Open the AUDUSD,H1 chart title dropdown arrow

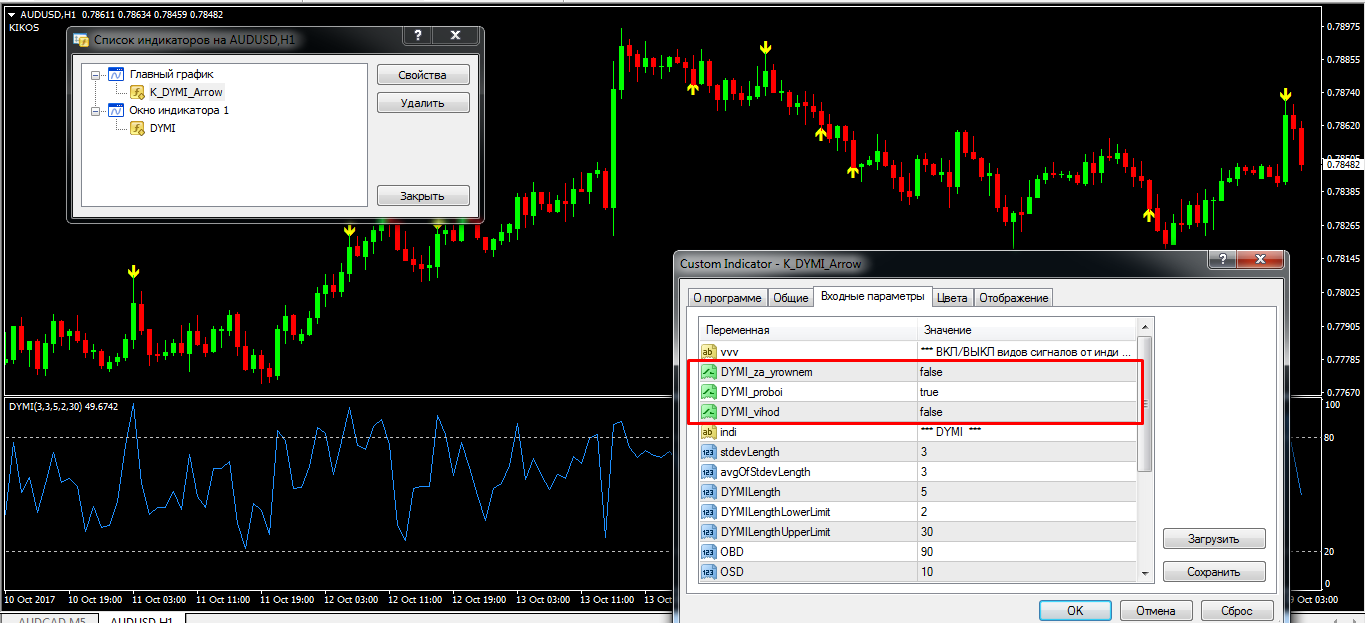coord(11,14)
